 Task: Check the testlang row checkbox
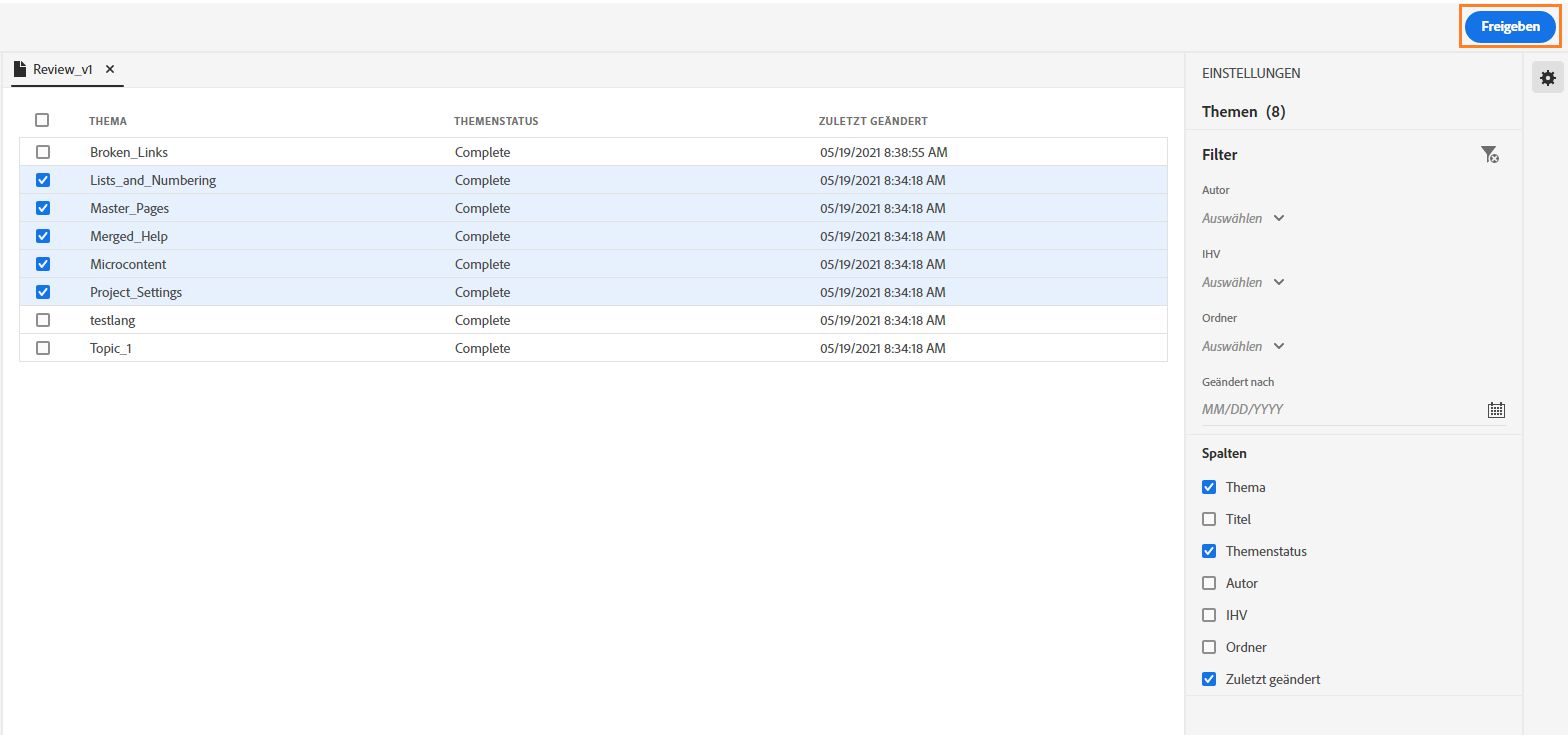(x=42, y=320)
